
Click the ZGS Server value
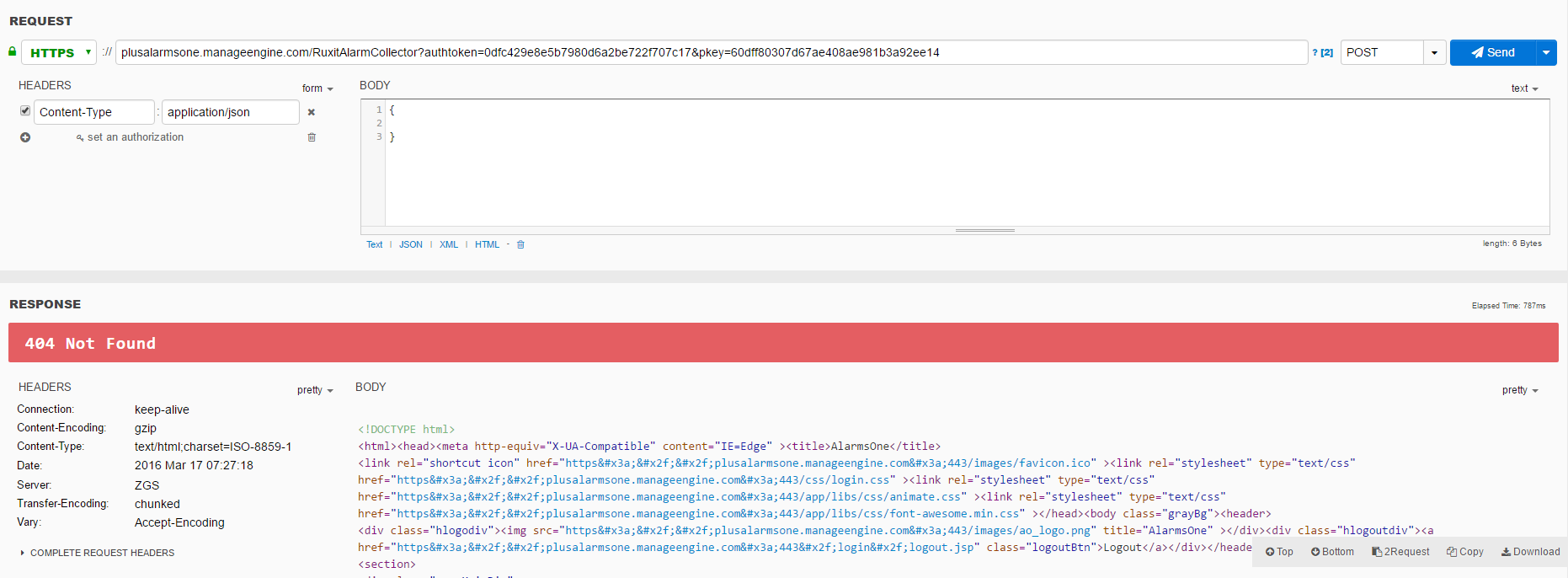point(147,485)
